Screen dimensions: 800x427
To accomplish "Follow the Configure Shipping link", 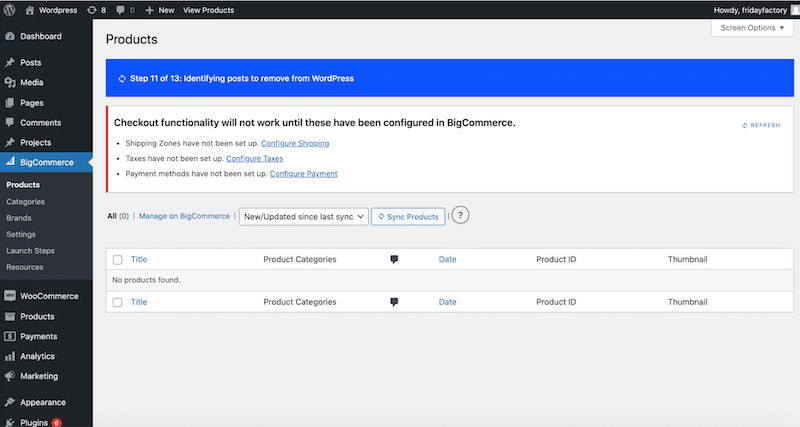I will click(295, 143).
